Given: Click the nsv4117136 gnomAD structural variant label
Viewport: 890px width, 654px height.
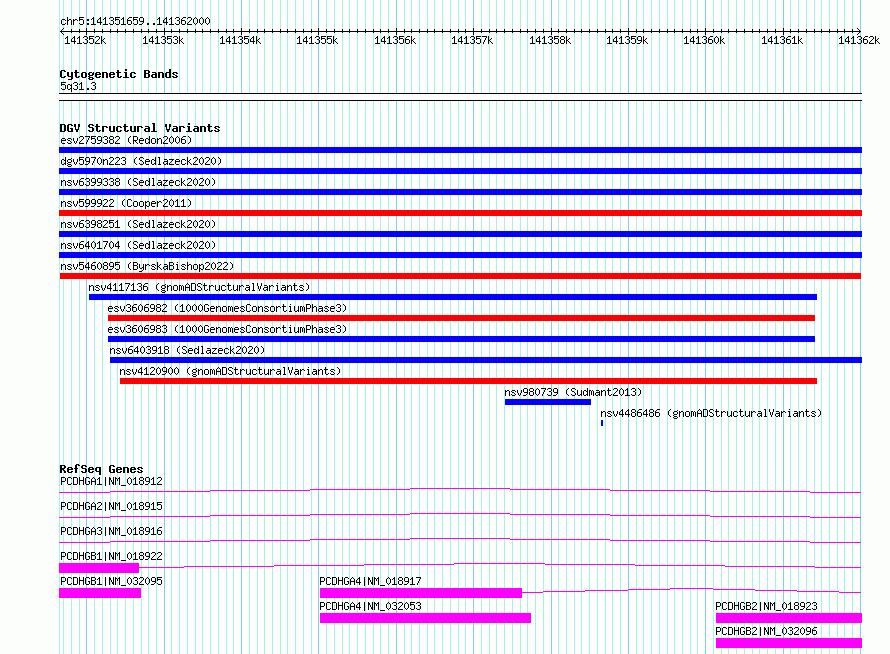Looking at the screenshot, I should pyautogui.click(x=199, y=287).
